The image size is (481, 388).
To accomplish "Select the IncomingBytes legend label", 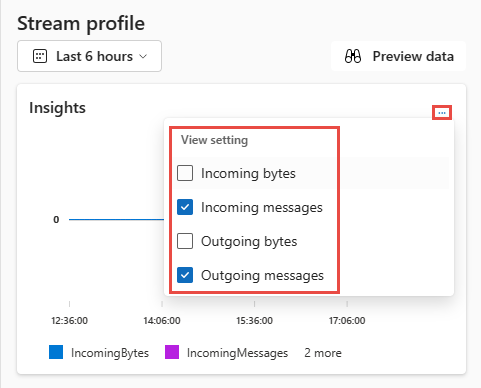I will (x=110, y=353).
